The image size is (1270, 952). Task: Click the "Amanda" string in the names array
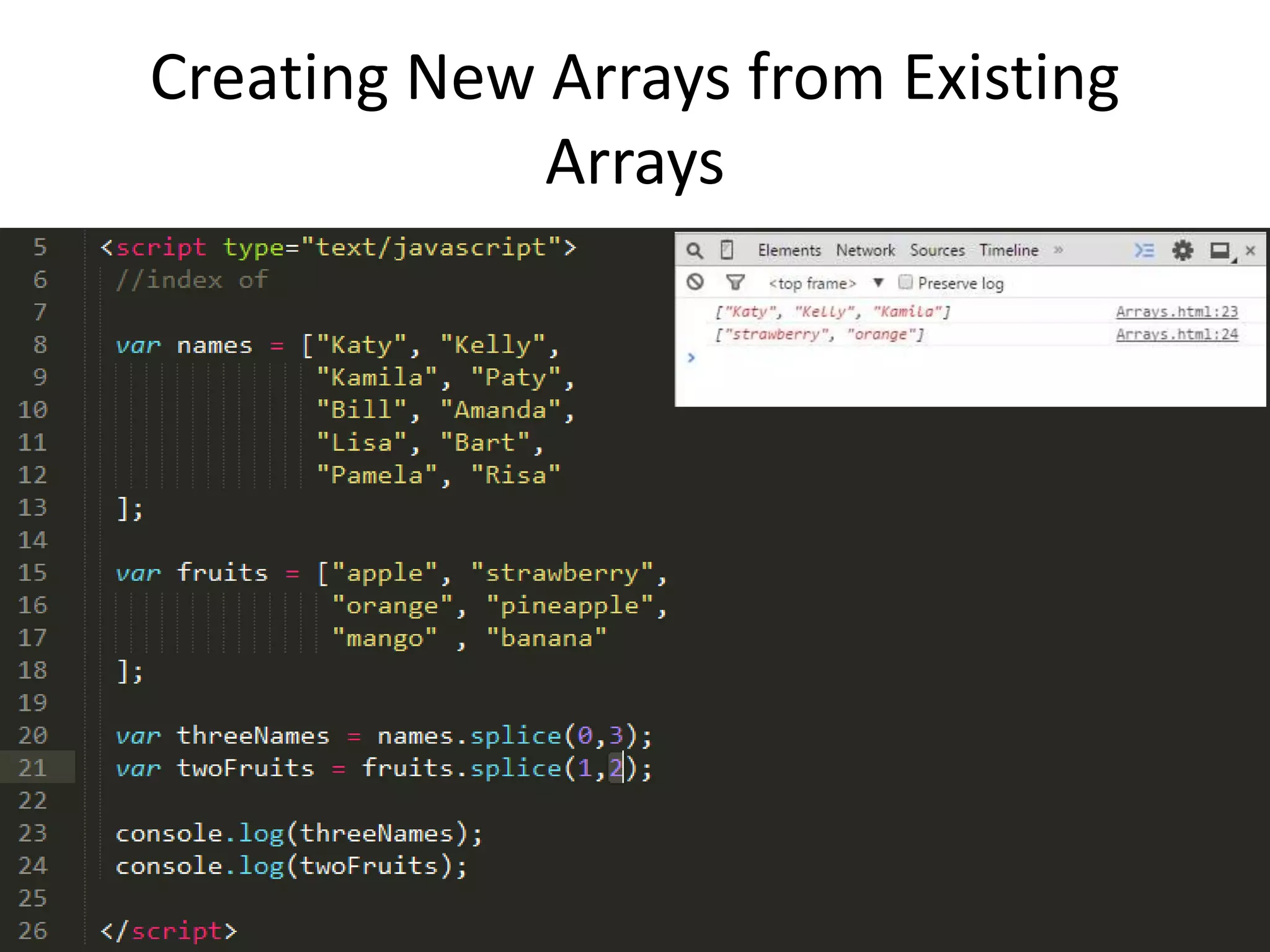(x=501, y=410)
